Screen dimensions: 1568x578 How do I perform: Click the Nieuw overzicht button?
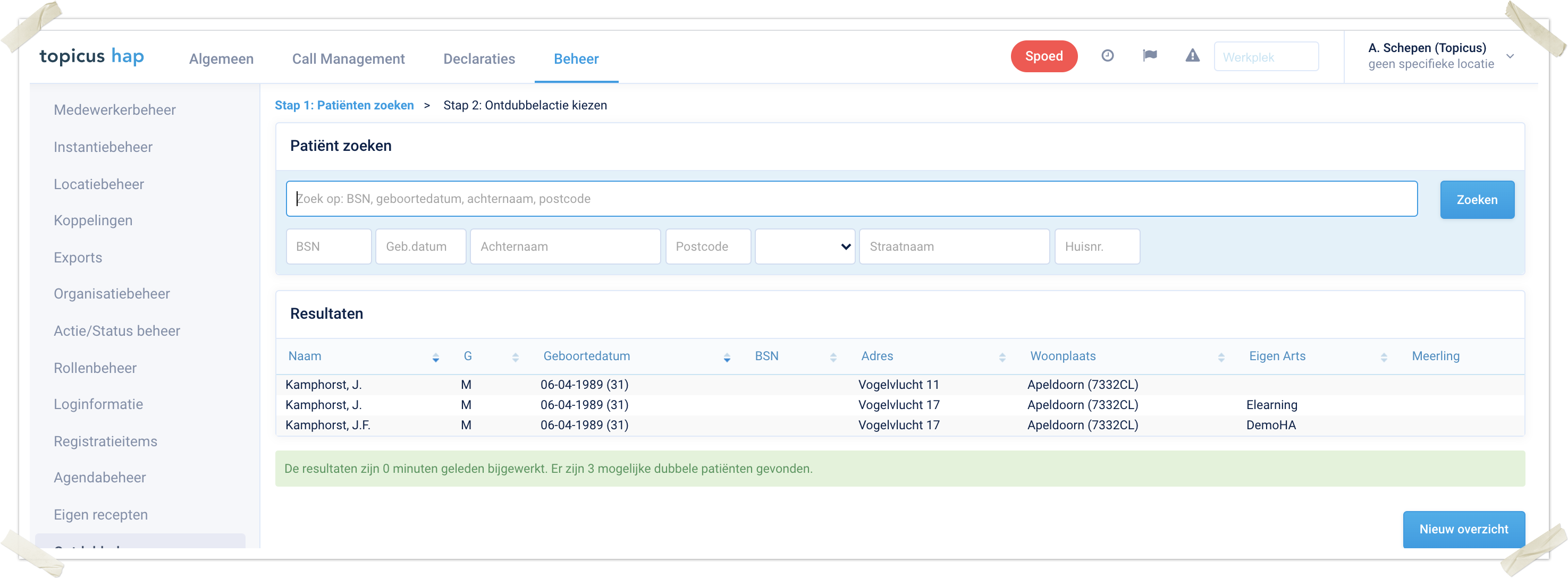pos(1463,529)
